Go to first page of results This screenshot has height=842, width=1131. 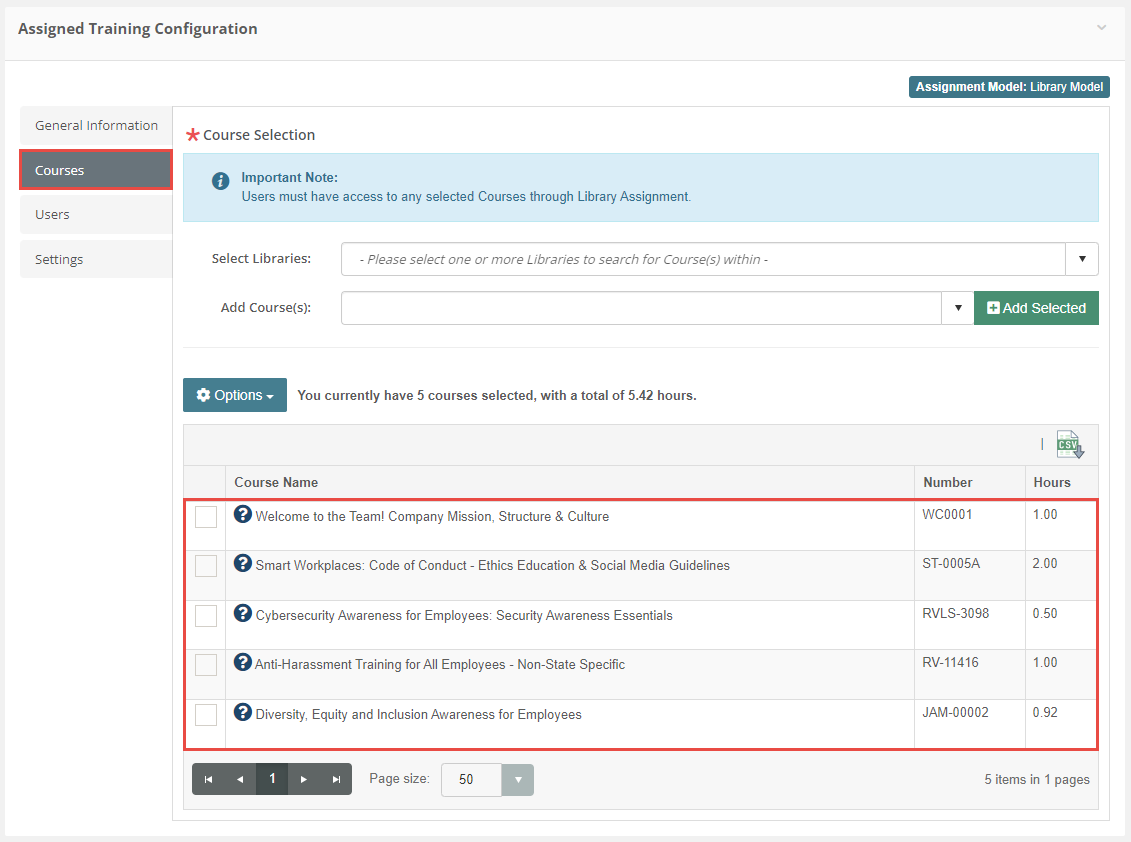click(x=208, y=779)
